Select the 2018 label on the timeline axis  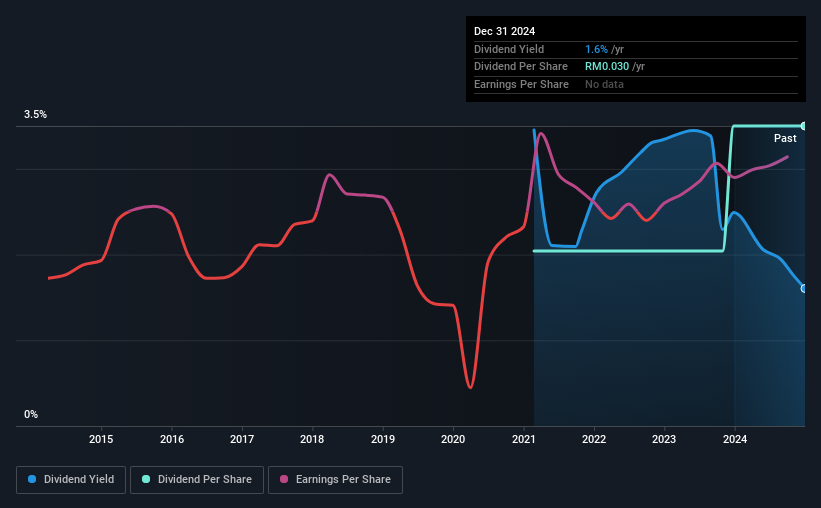pyautogui.click(x=312, y=439)
